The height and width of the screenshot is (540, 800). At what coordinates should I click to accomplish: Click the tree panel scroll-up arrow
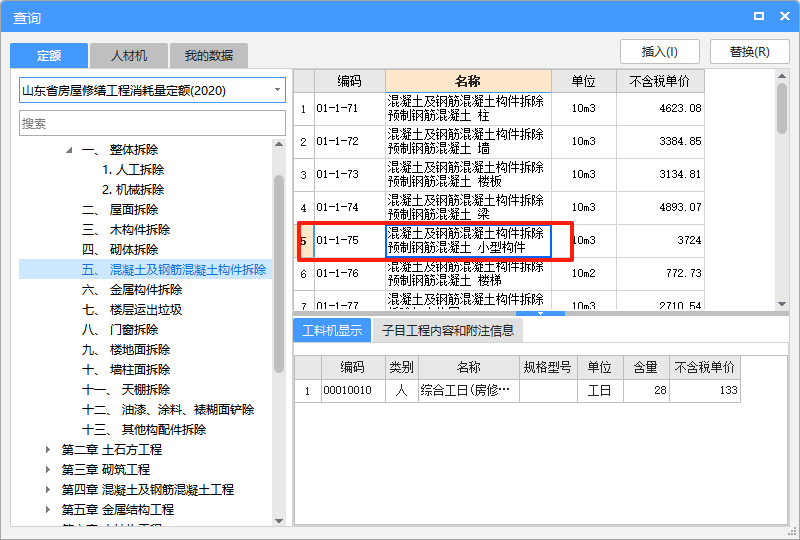coord(279,144)
